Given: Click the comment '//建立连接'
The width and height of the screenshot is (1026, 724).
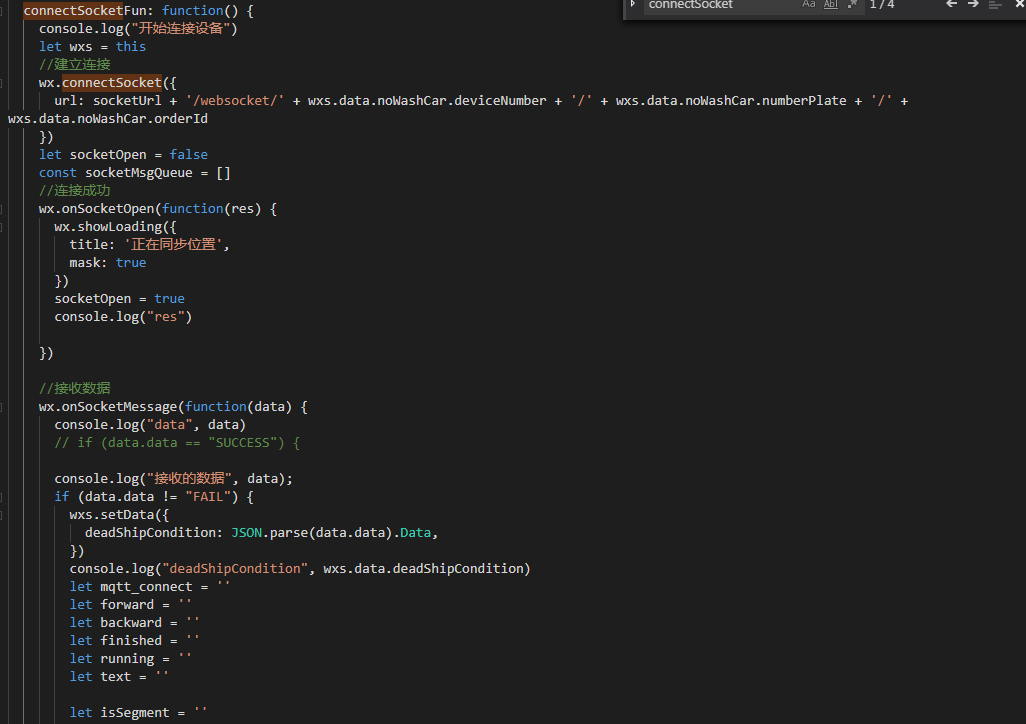Looking at the screenshot, I should (75, 64).
